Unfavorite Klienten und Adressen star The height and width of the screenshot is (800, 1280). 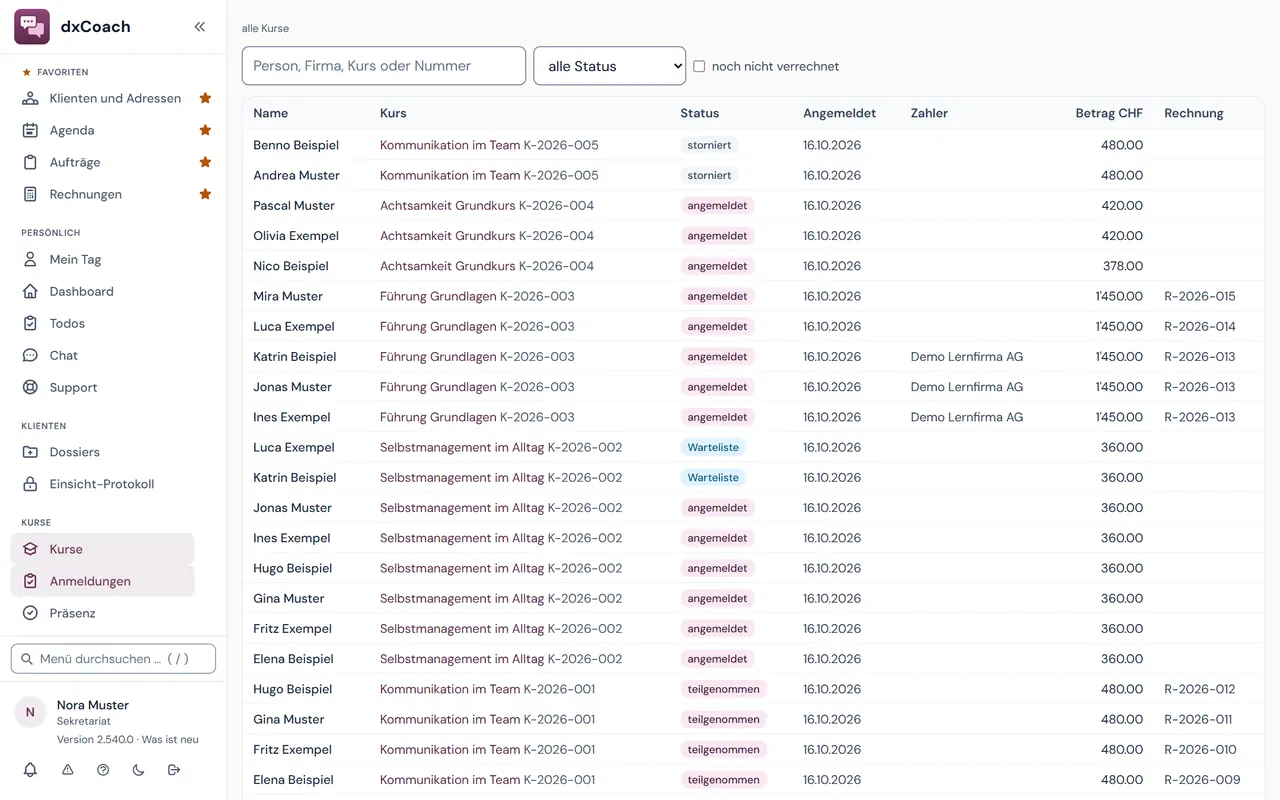click(x=205, y=98)
